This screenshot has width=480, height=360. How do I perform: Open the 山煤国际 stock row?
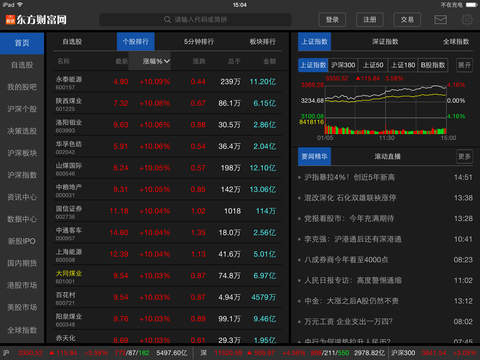click(x=167, y=168)
